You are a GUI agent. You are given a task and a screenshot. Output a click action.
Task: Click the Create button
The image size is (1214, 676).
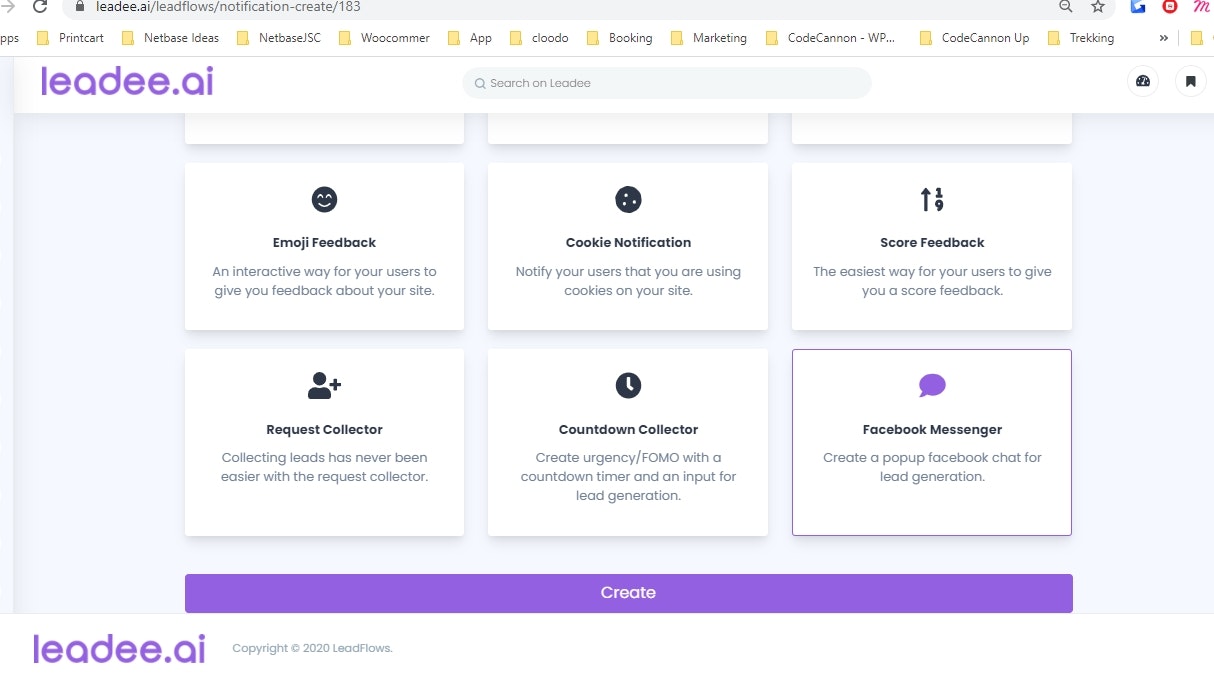click(628, 592)
